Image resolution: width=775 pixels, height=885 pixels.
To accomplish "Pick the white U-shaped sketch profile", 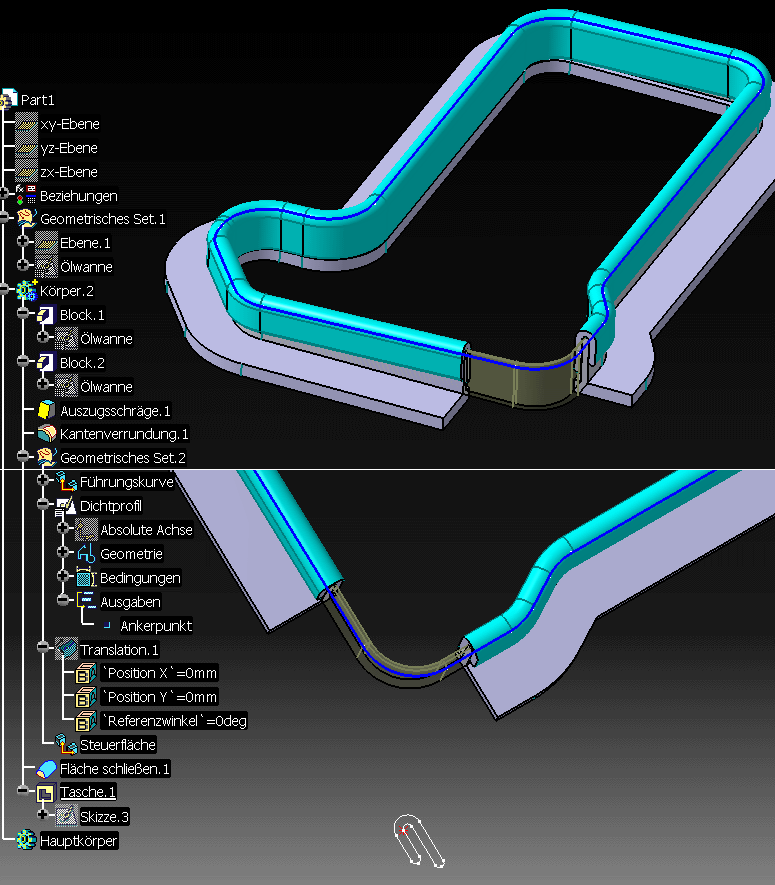I will pos(419,839).
